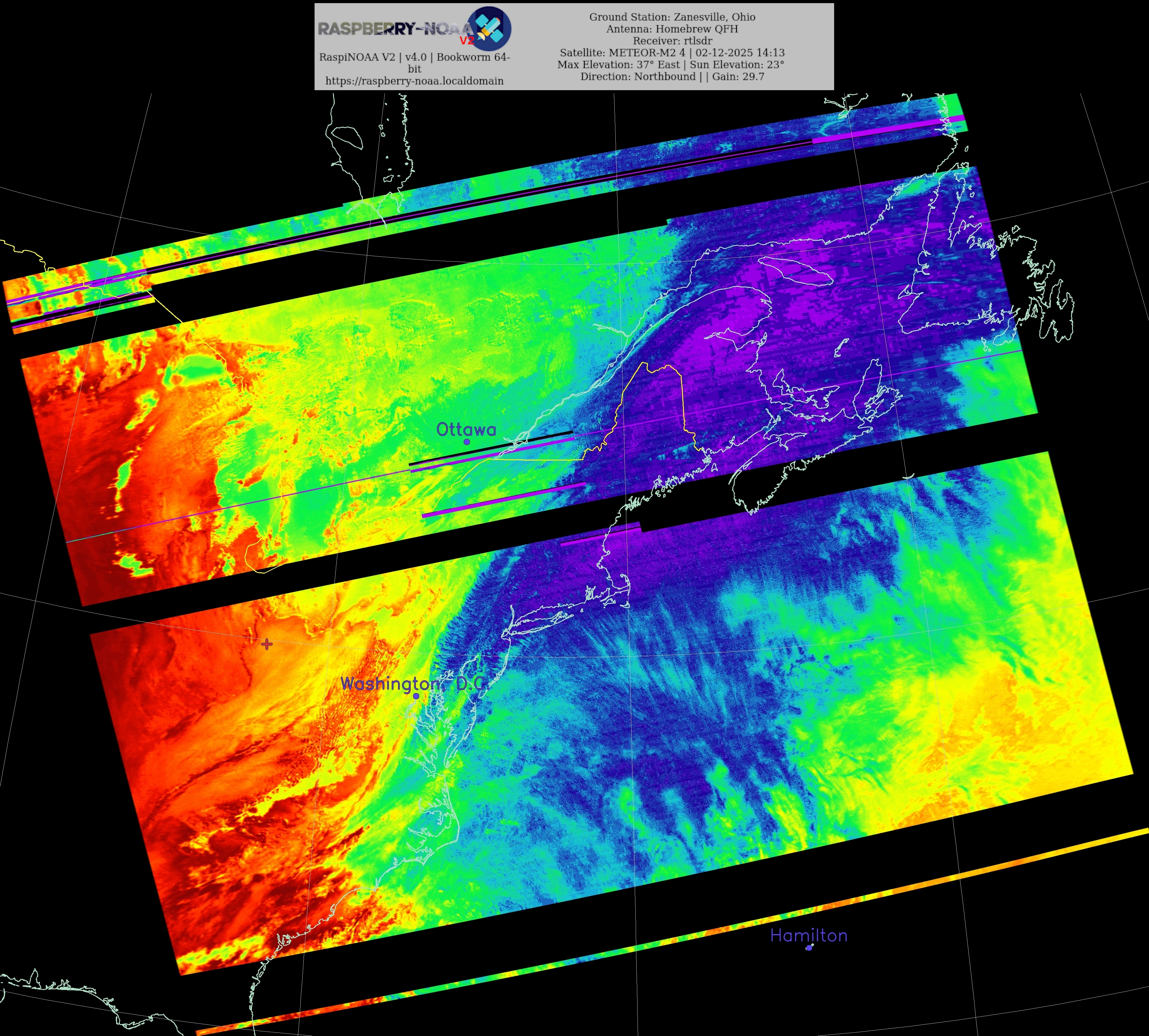Click the Washington, D.C. marker dot
This screenshot has height=1036, width=1149.
point(416,696)
